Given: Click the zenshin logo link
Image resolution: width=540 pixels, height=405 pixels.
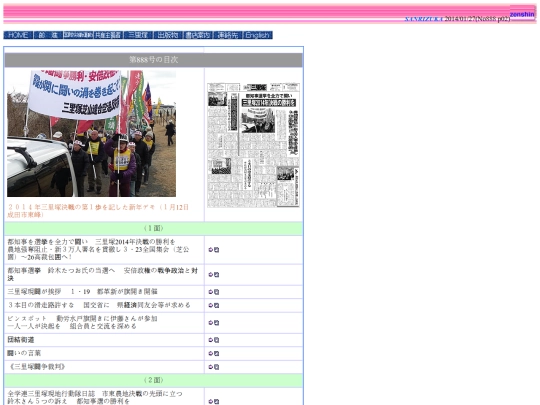Looking at the screenshot, I should pyautogui.click(x=522, y=14).
